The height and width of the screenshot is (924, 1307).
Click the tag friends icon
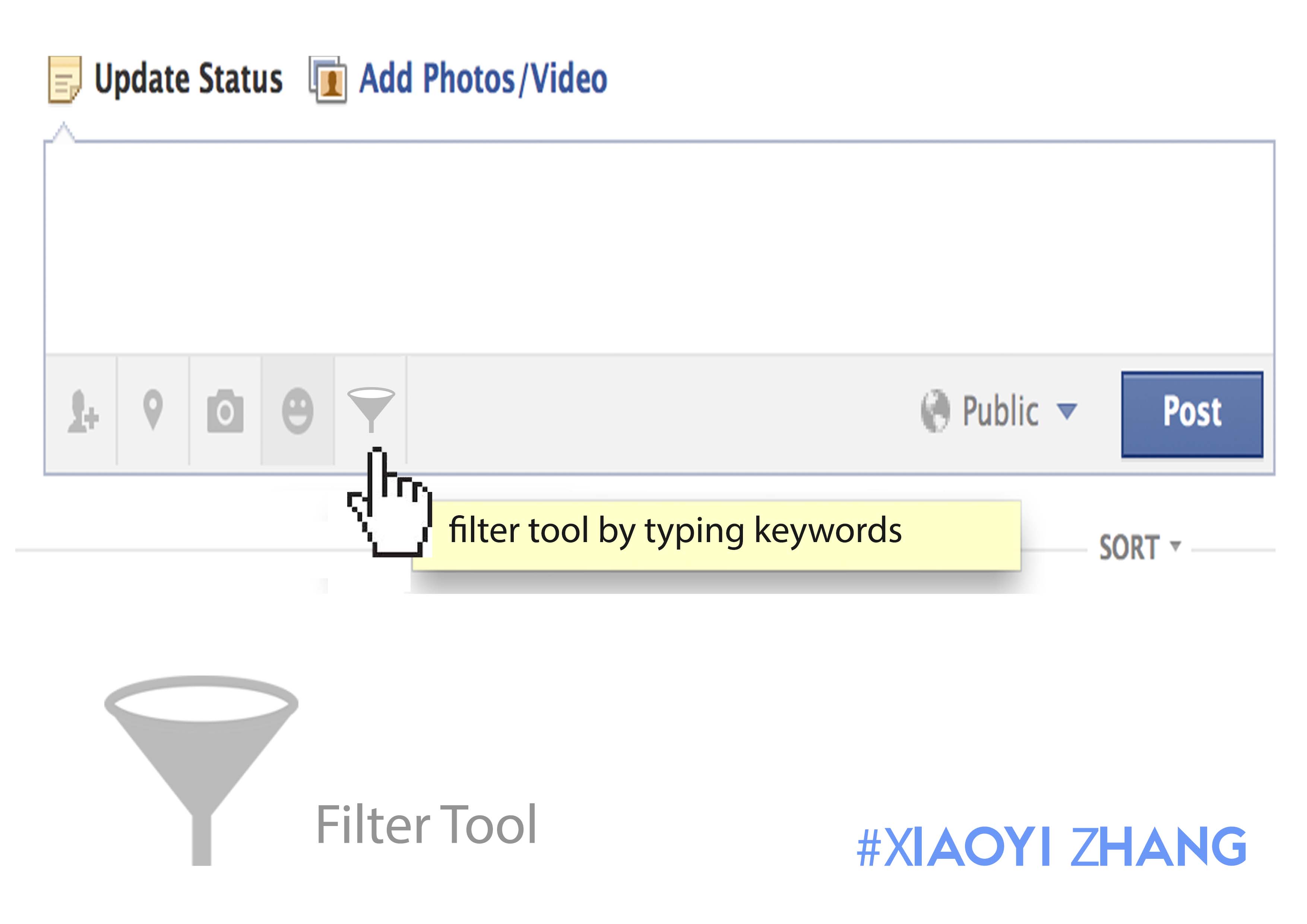83,411
